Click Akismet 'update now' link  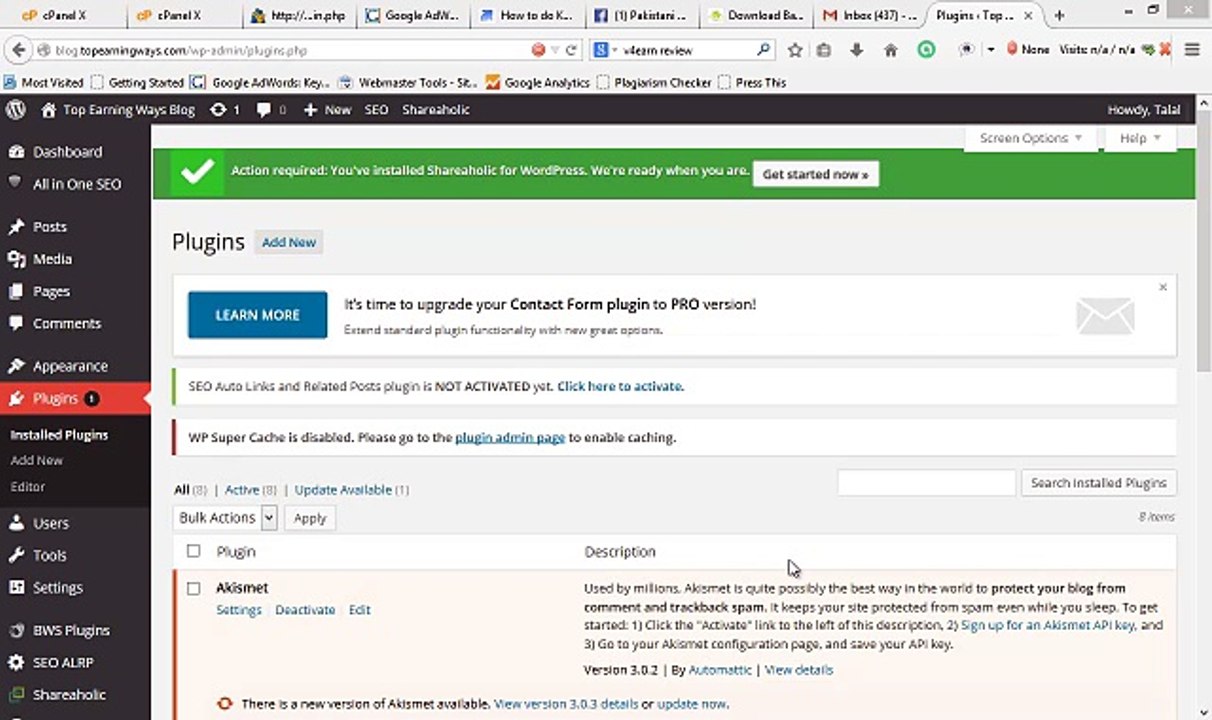692,704
